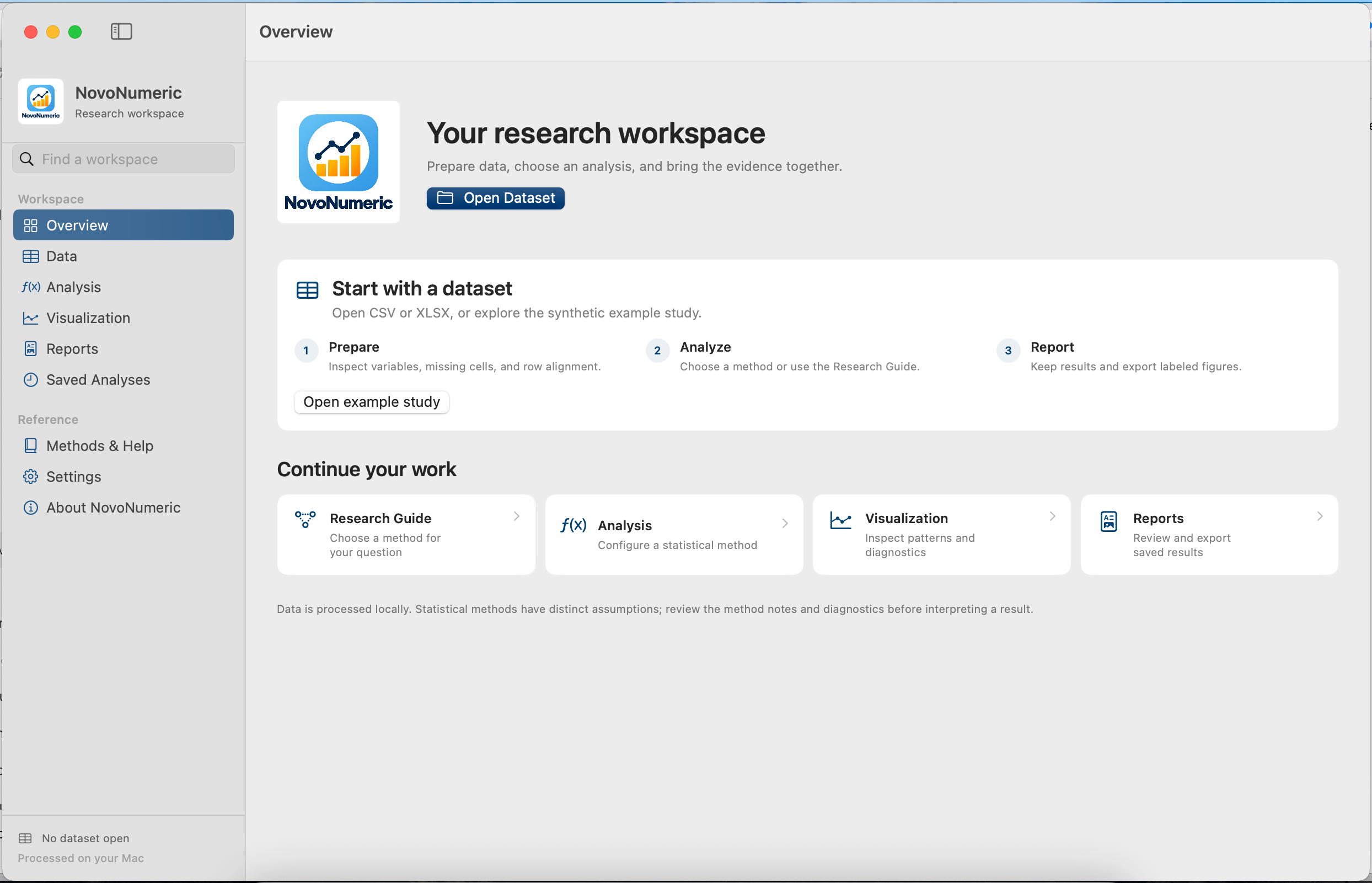Open the Research Guide card title
1372x883 pixels.
(380, 518)
